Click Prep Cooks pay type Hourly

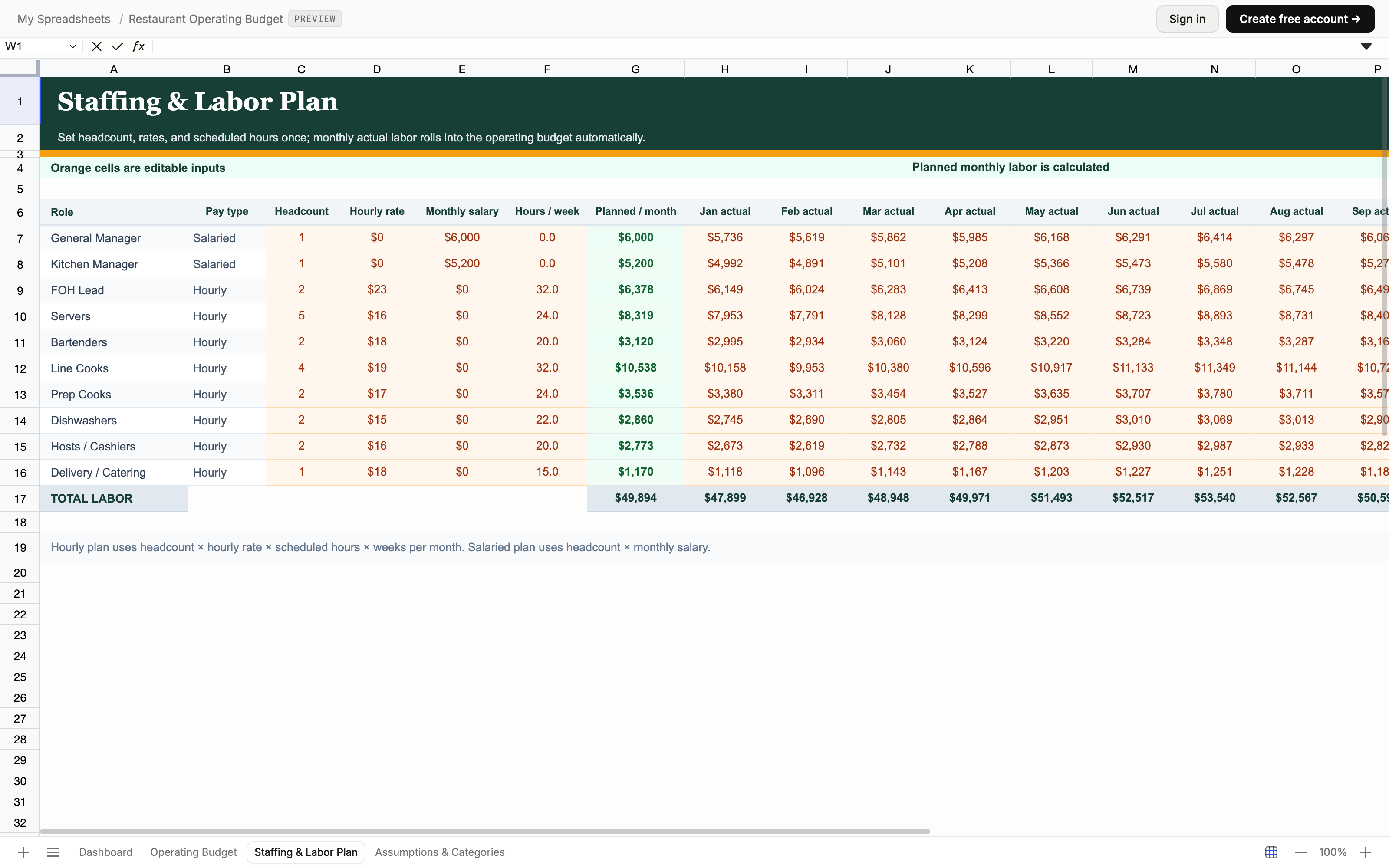point(227,395)
